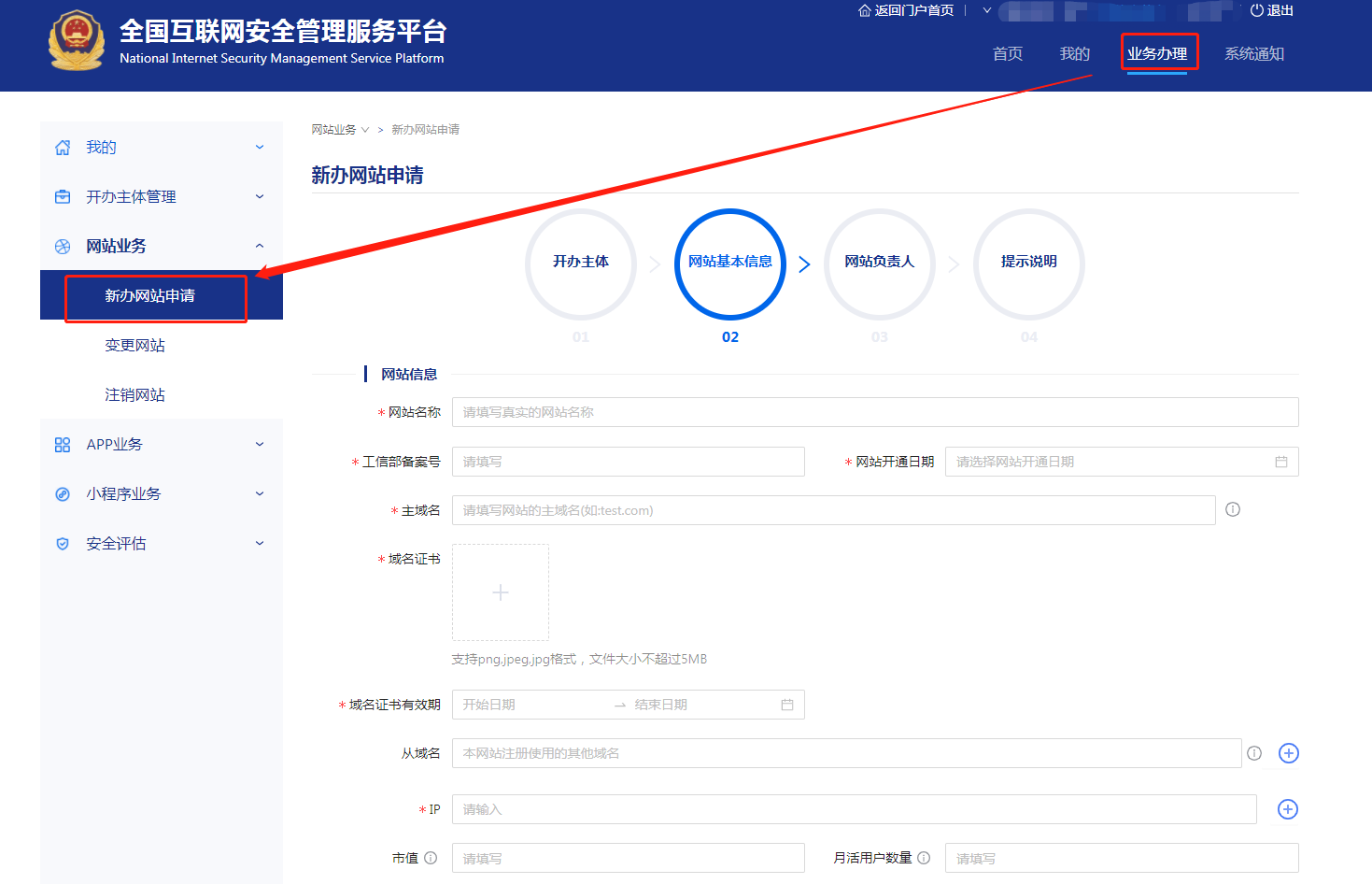Viewport: 1372px width, 884px height.
Task: Switch to the 首页 top tab
Action: tap(1007, 53)
